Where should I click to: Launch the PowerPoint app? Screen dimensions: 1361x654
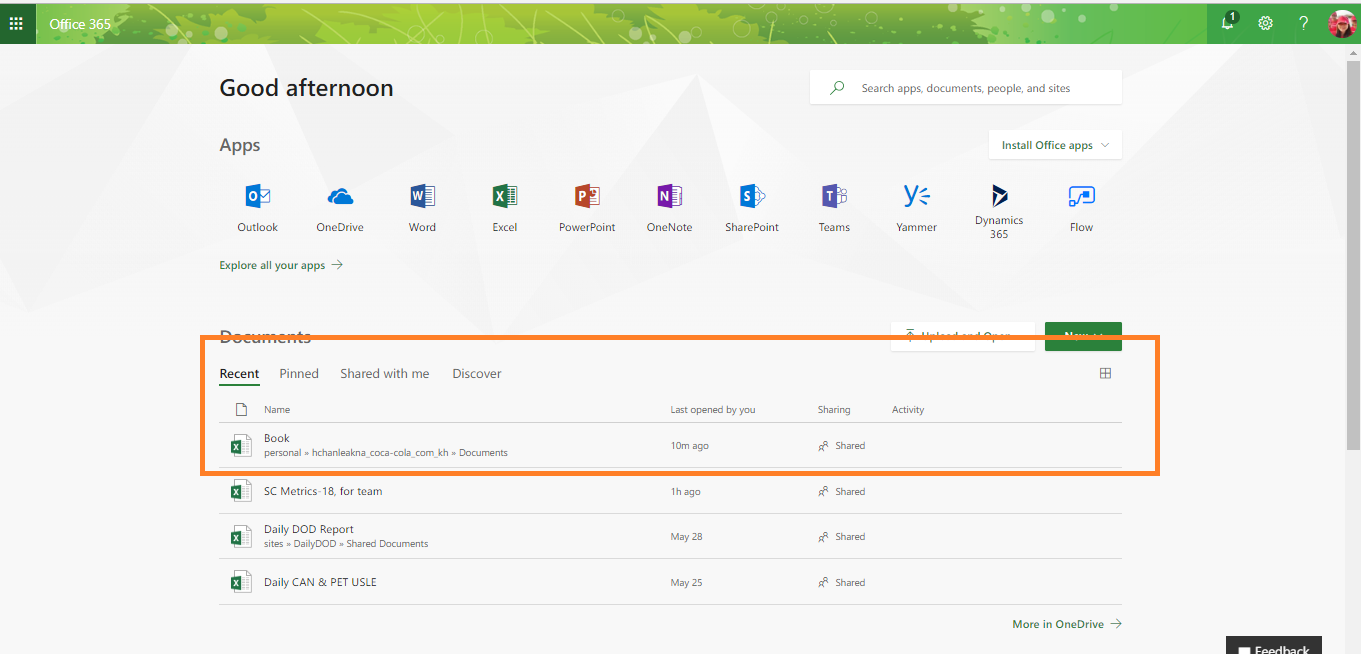click(587, 208)
